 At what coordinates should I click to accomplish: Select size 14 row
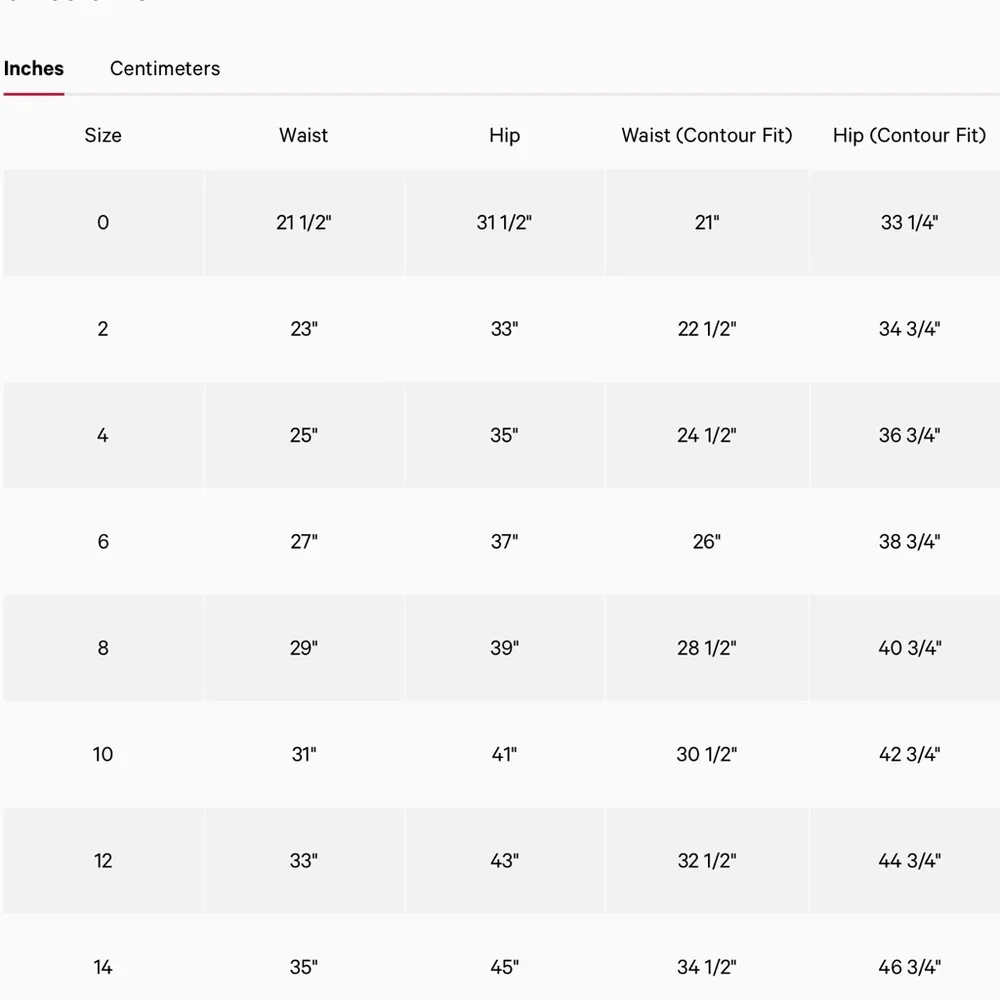tap(103, 966)
